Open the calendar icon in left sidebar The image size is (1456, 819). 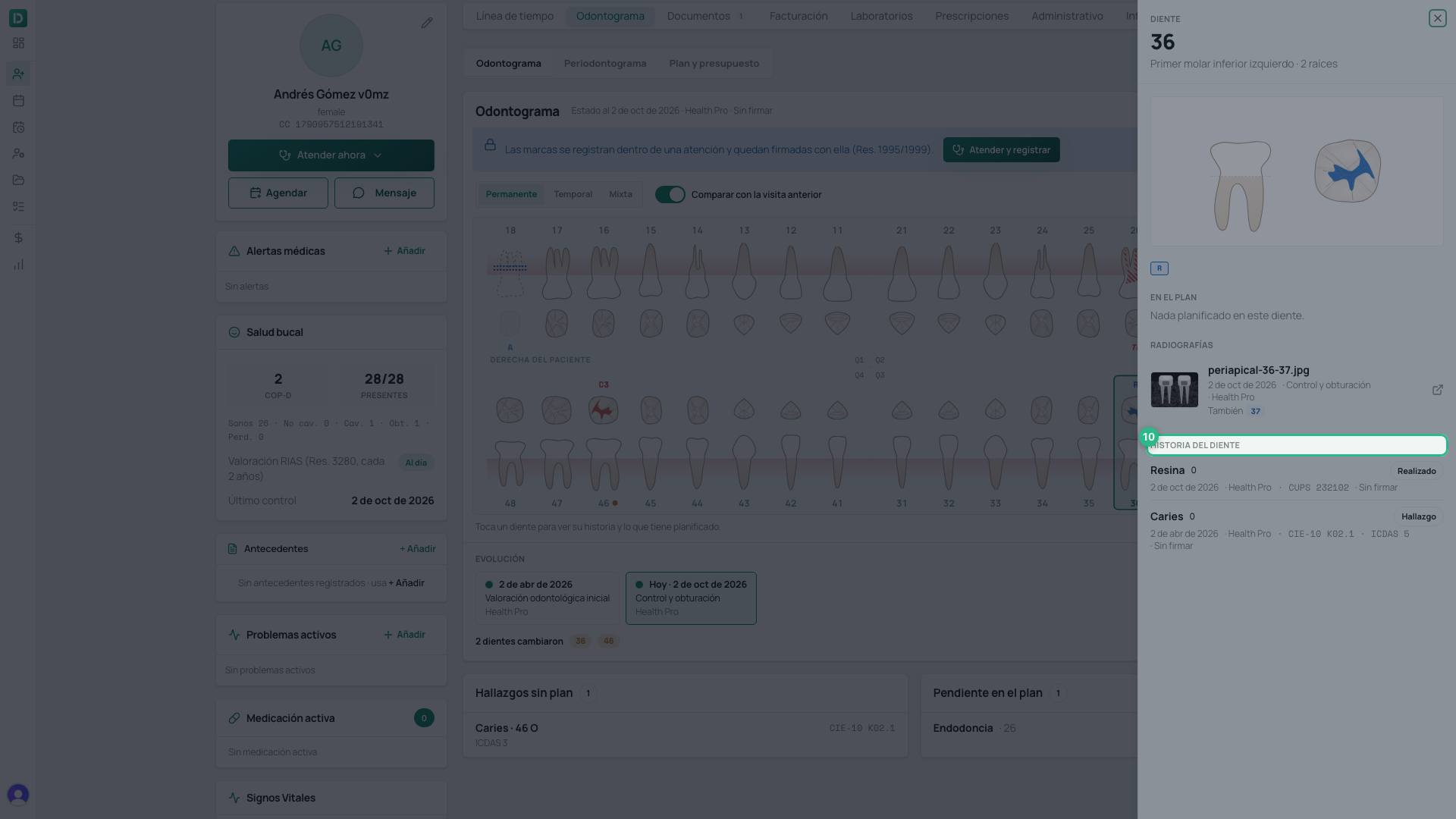[18, 100]
